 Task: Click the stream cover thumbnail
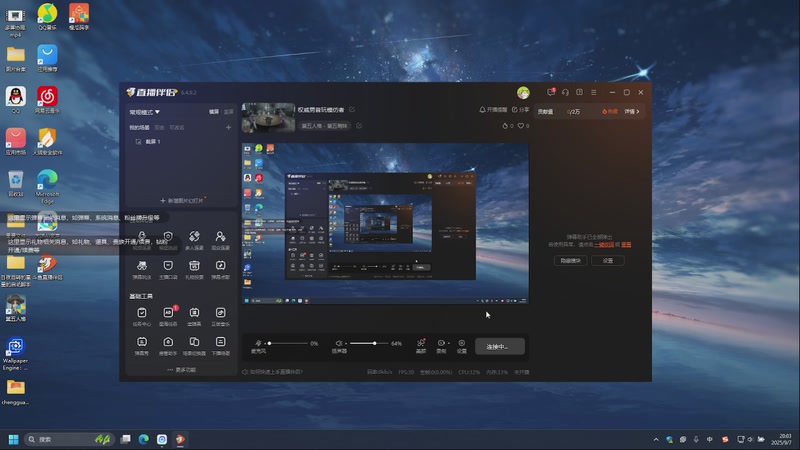pos(268,117)
